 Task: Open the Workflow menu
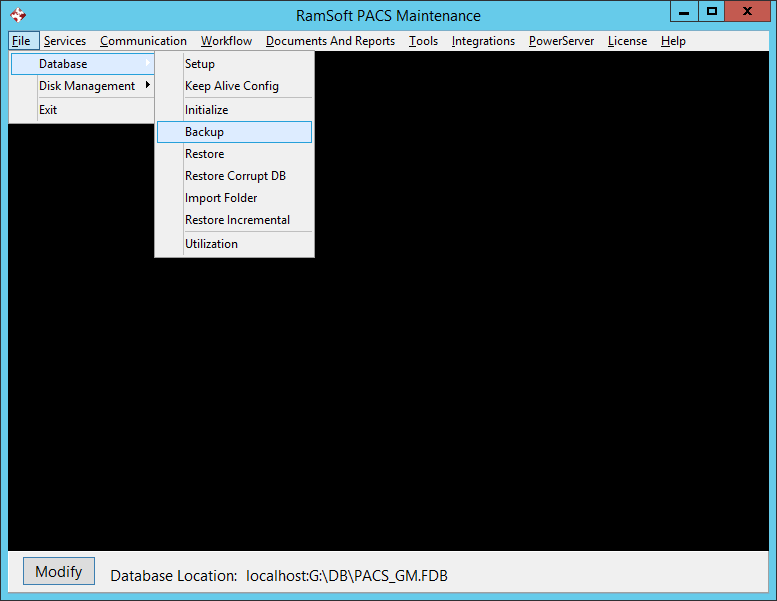226,41
